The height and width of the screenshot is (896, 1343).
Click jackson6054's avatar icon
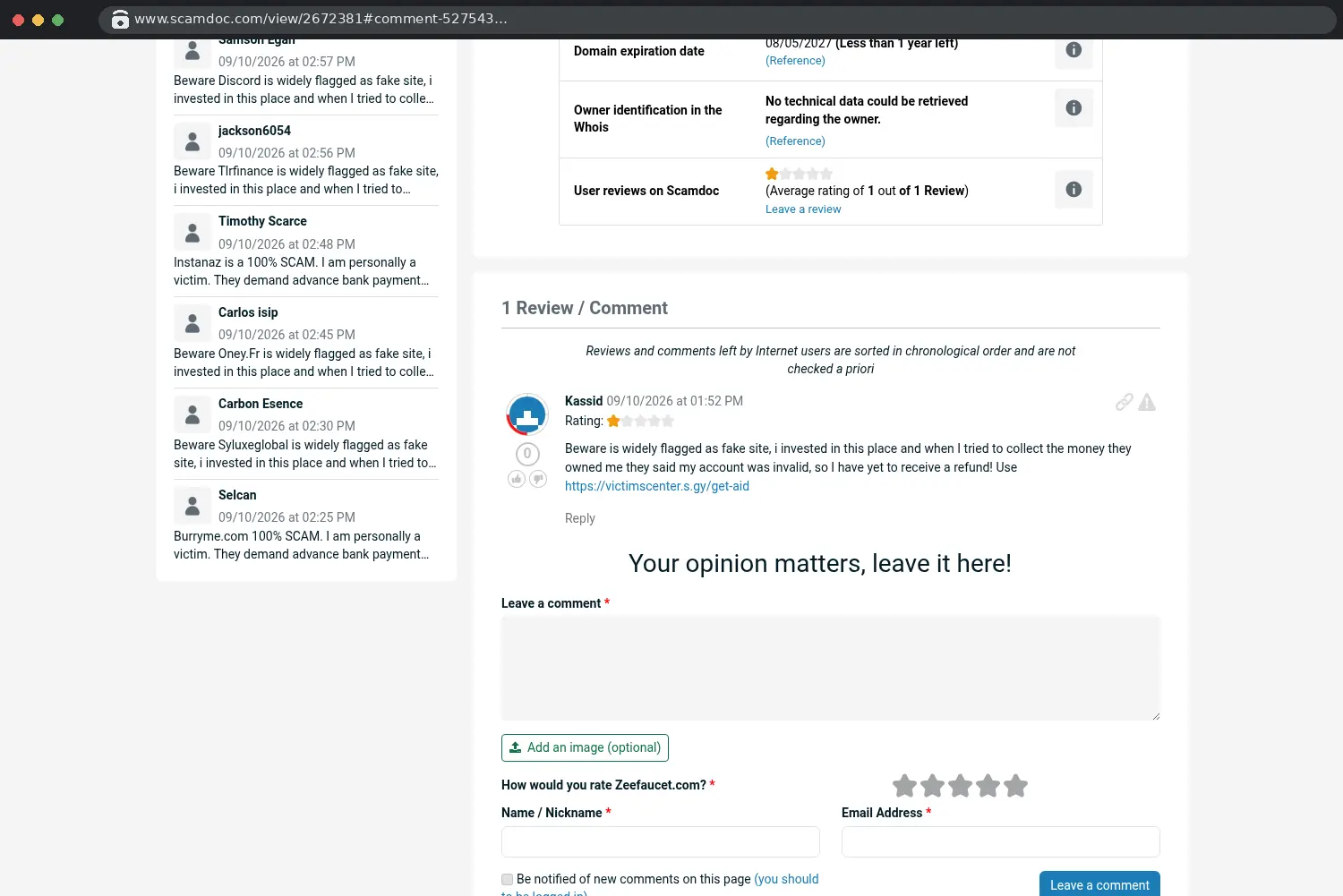click(x=192, y=141)
